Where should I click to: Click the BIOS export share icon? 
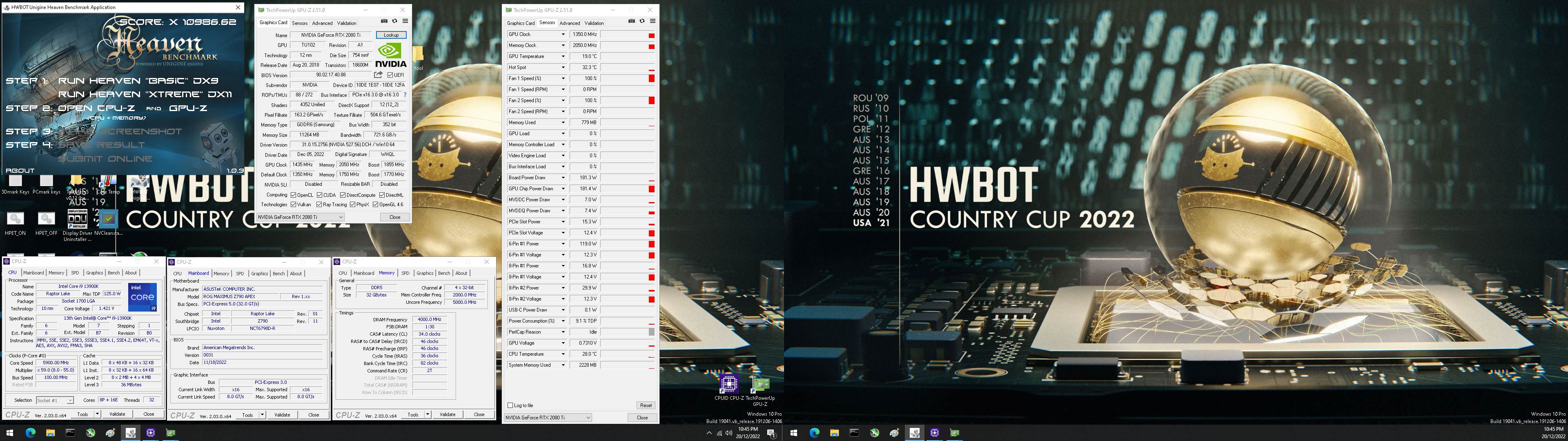pos(378,75)
